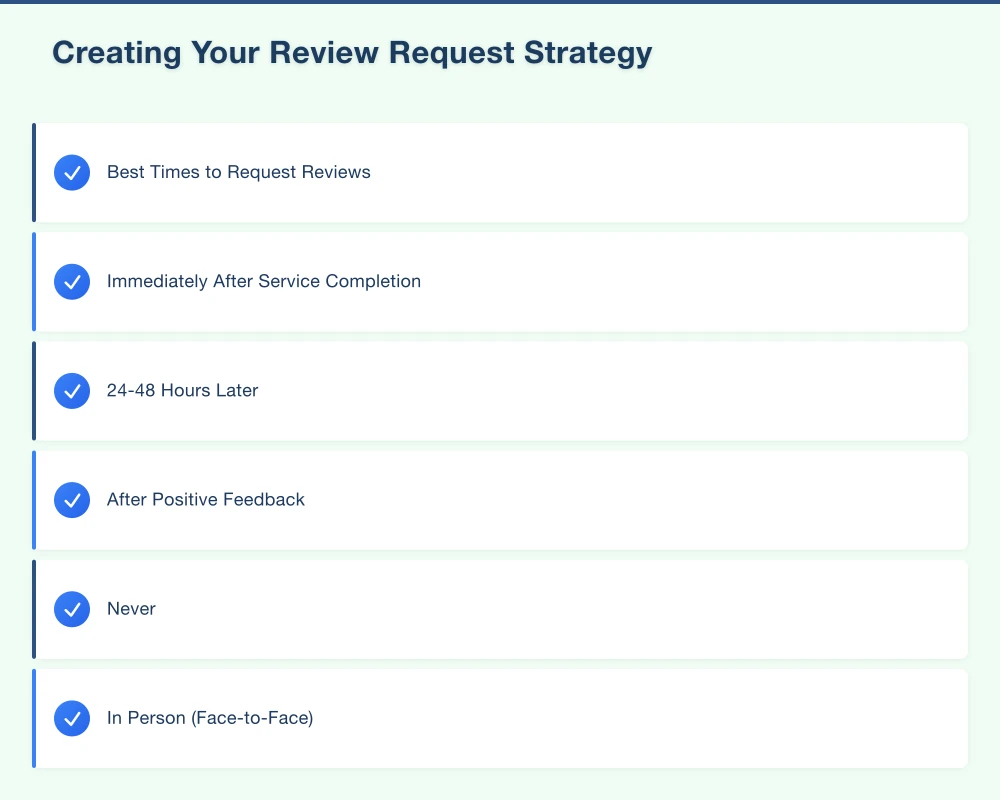Click the checkmark icon beside Best Times to Request Reviews
Viewport: 1000px width, 800px height.
pos(72,172)
